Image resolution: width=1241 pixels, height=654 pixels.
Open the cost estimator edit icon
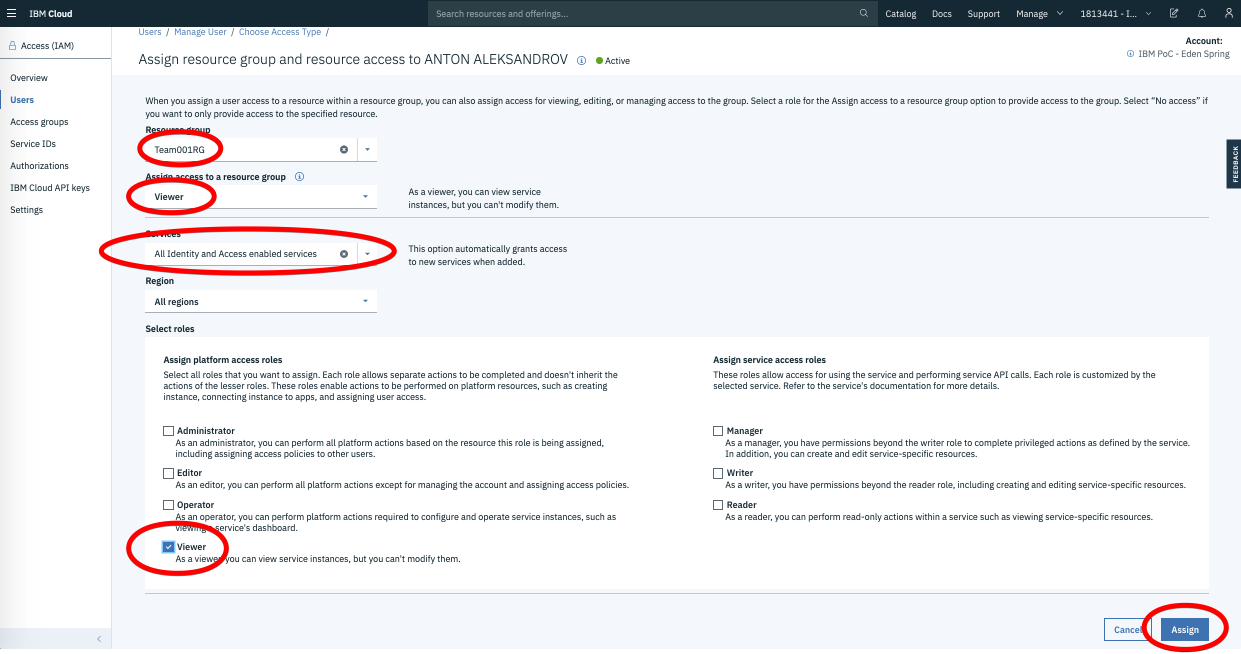click(1173, 14)
